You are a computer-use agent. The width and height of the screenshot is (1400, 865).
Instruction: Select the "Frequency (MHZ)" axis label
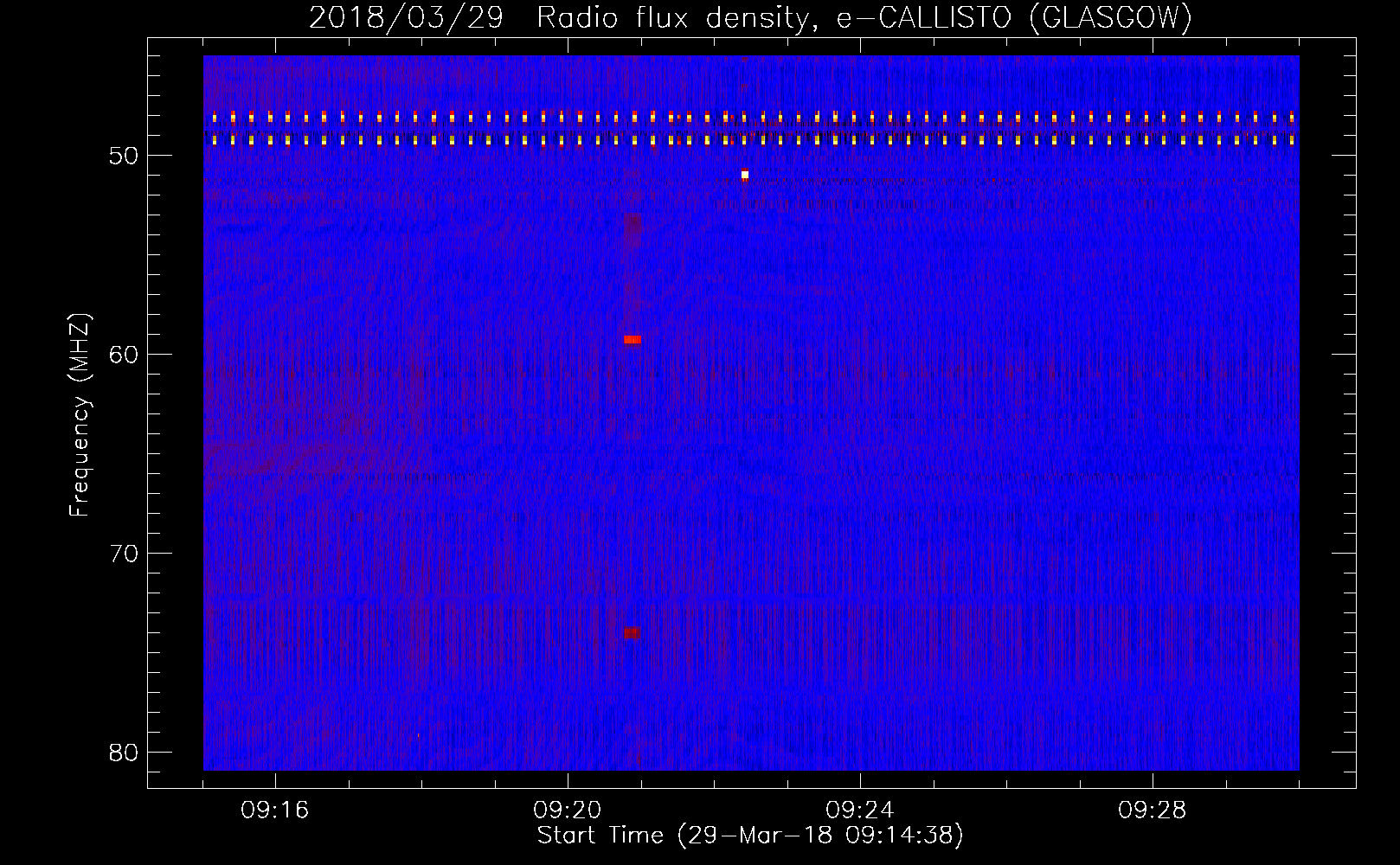(x=80, y=415)
